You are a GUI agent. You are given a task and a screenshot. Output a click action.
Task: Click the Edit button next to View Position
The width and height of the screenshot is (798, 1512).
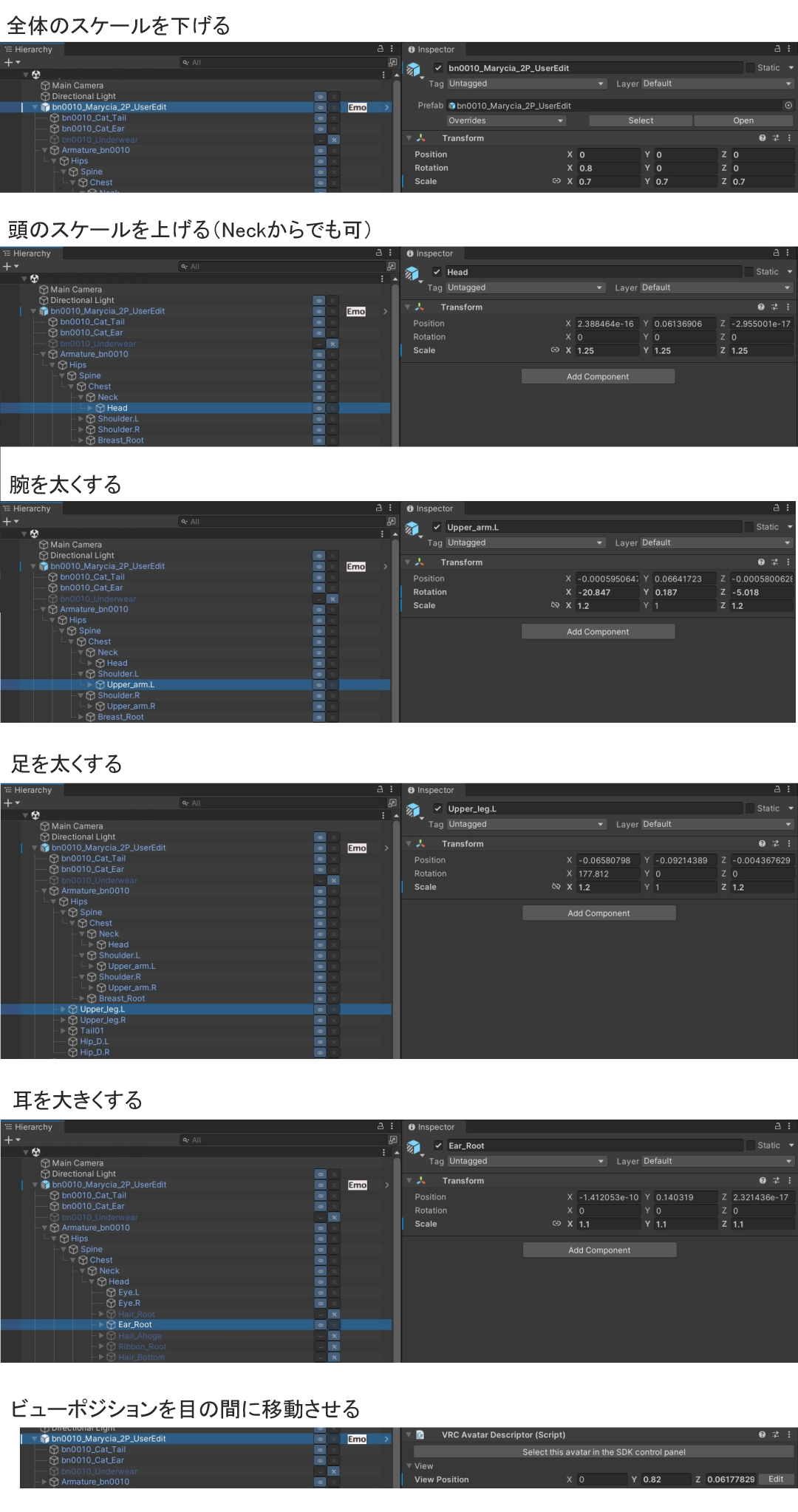pyautogui.click(x=776, y=1479)
